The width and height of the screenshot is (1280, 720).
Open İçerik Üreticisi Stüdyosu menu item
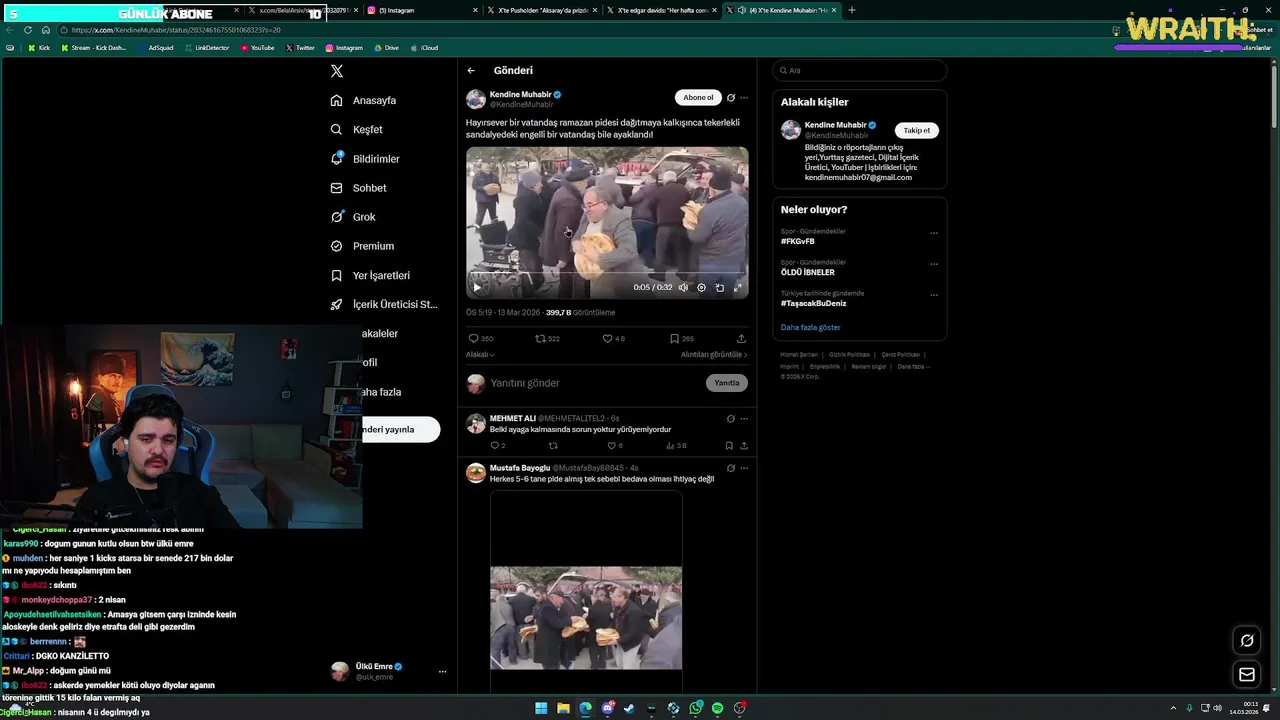(384, 304)
